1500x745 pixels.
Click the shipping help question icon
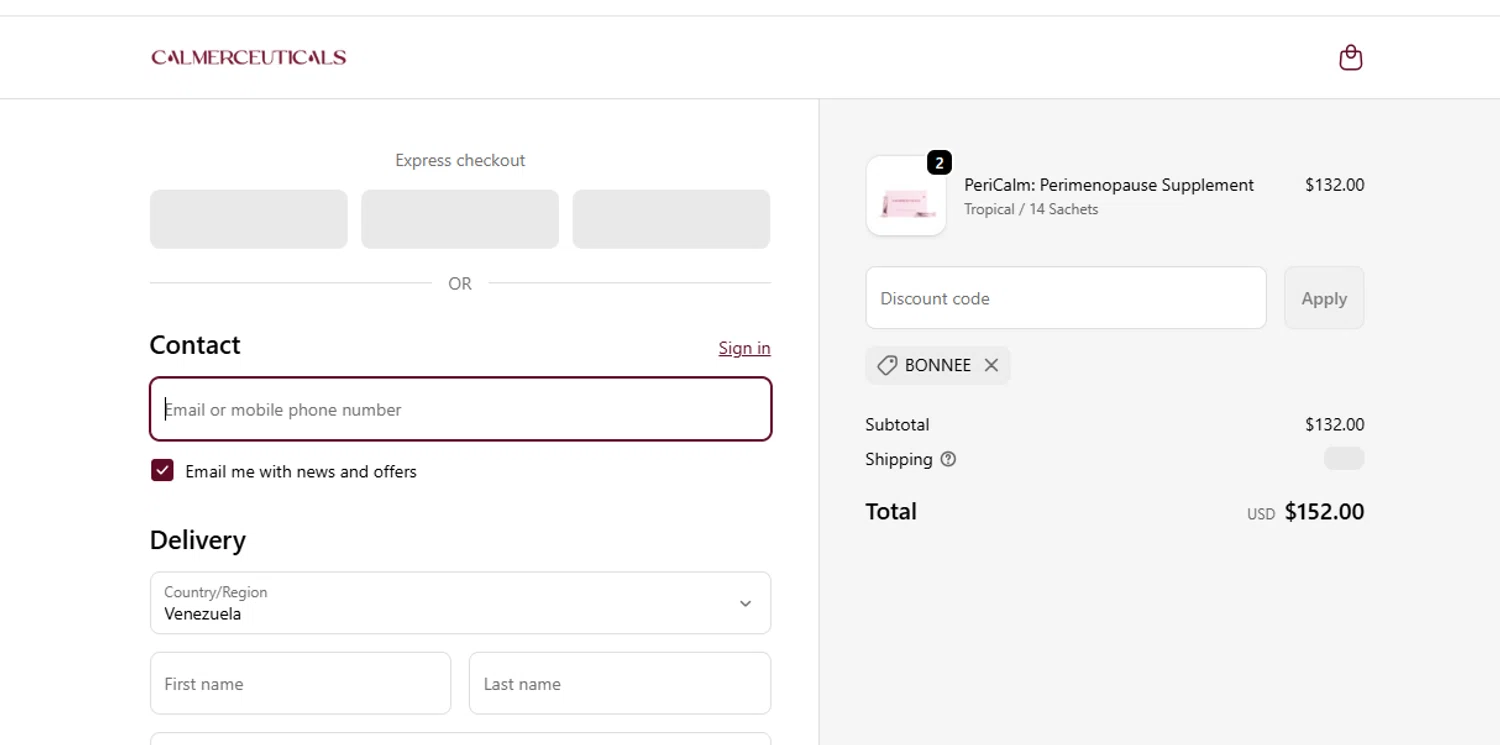pyautogui.click(x=948, y=459)
